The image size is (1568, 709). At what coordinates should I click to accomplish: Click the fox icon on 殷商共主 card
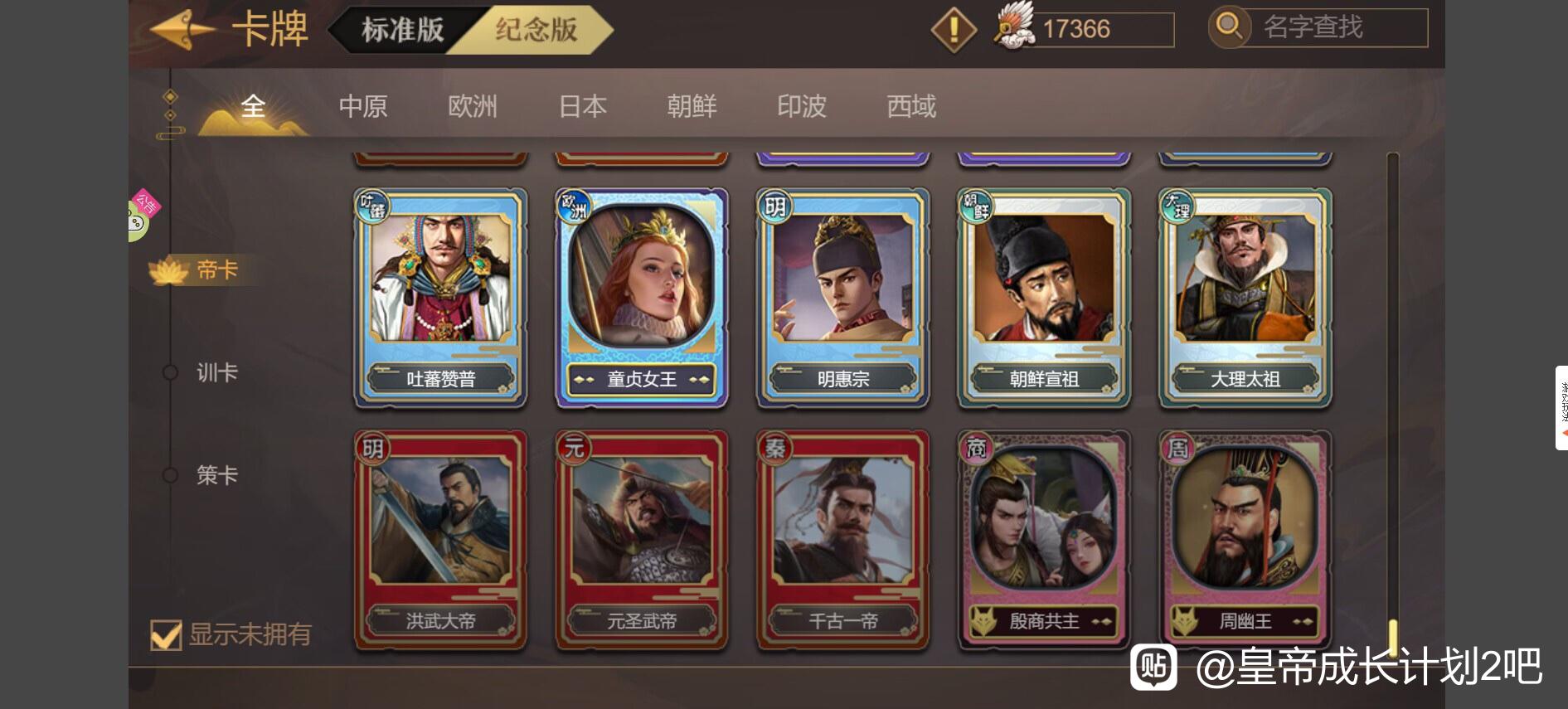coord(983,621)
